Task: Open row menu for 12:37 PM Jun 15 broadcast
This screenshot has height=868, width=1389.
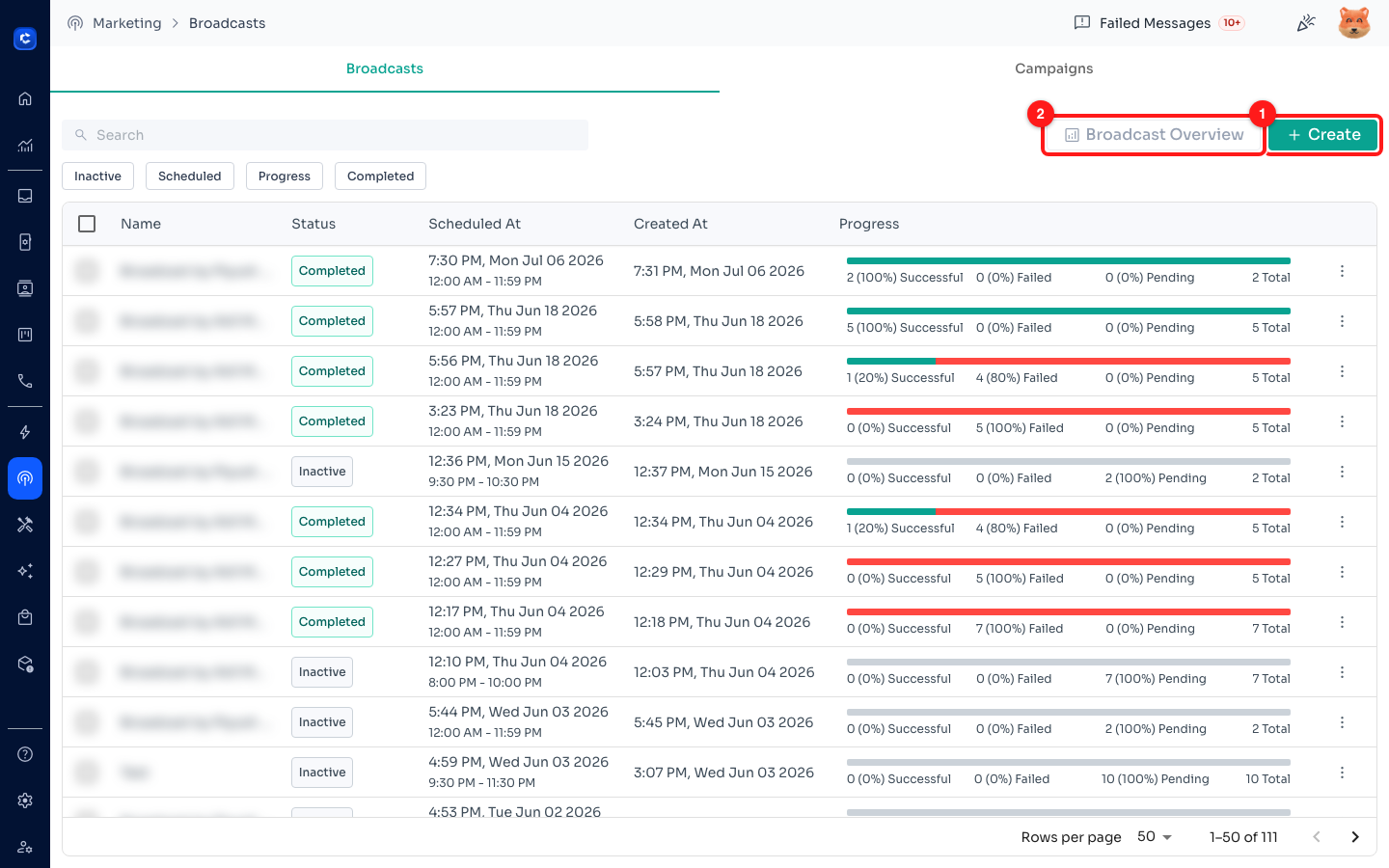Action: [x=1342, y=472]
